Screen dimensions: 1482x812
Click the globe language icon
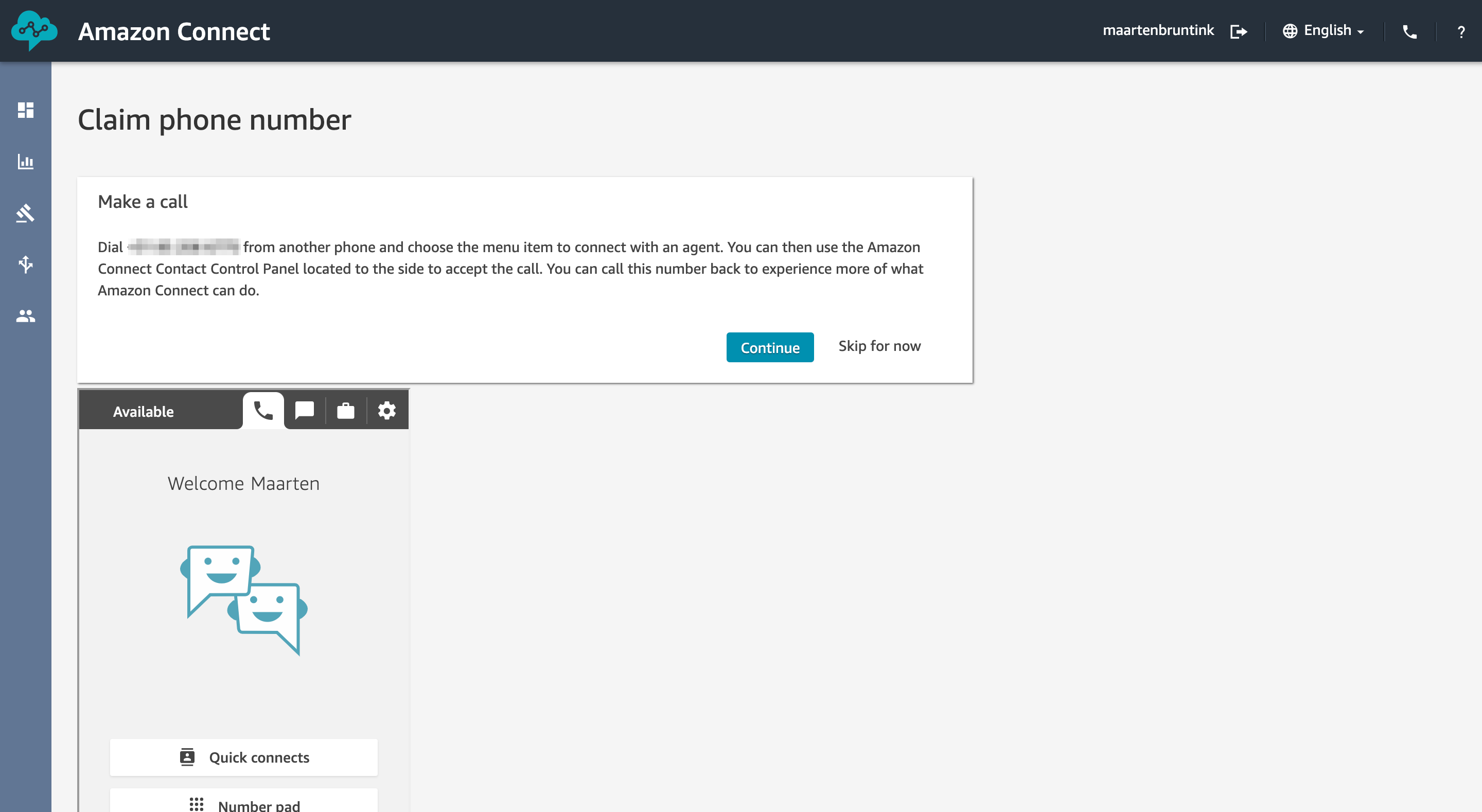point(1289,31)
